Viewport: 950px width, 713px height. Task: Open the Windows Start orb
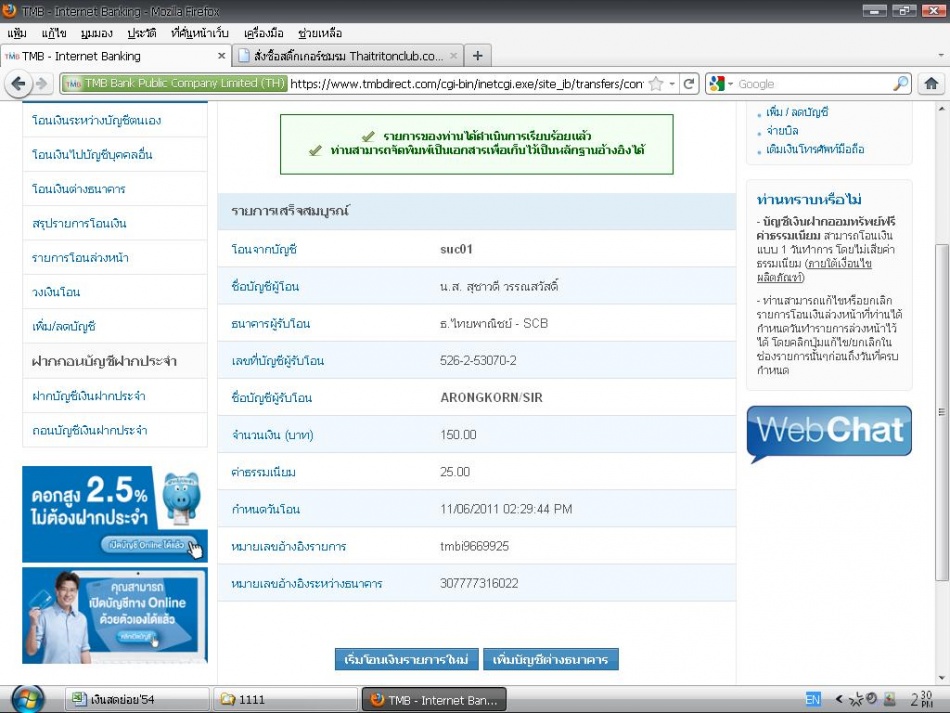(x=27, y=698)
